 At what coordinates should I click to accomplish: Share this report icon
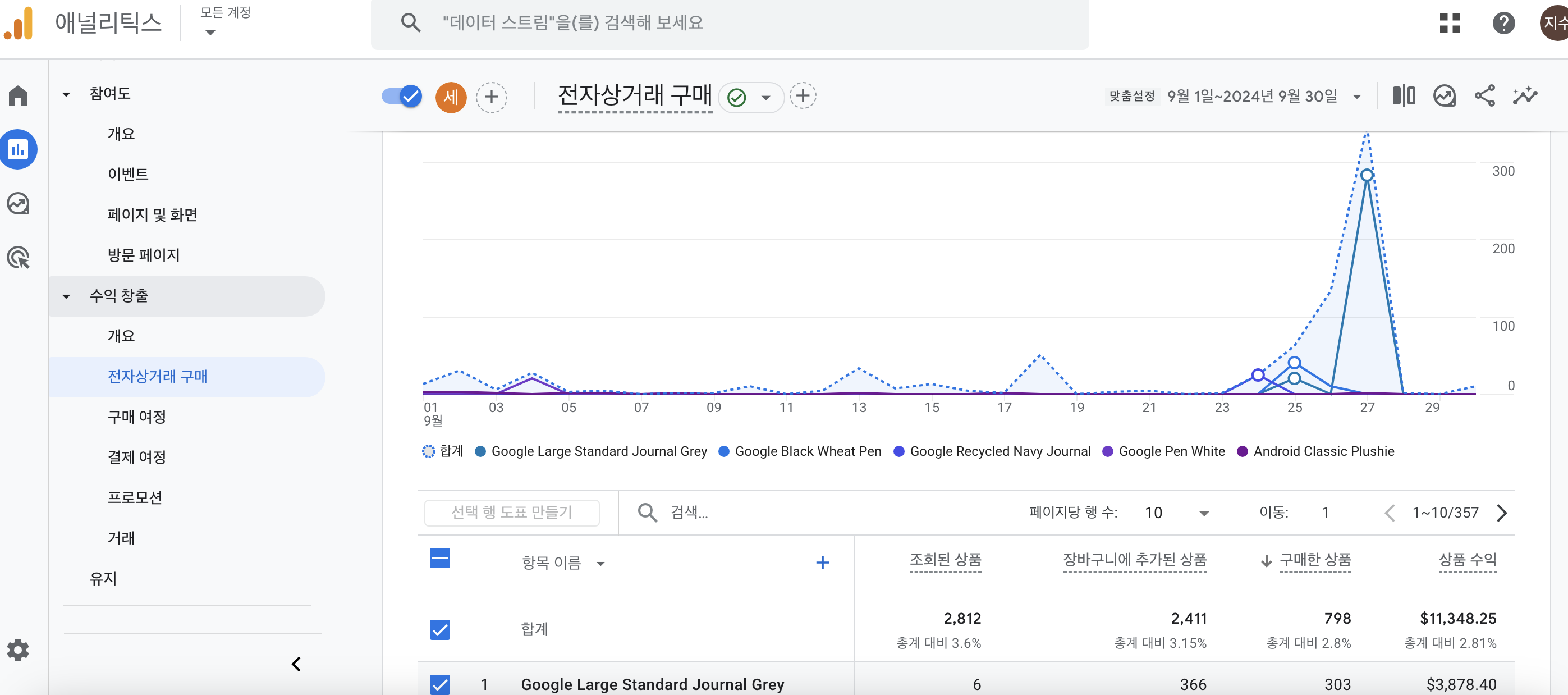tap(1484, 95)
